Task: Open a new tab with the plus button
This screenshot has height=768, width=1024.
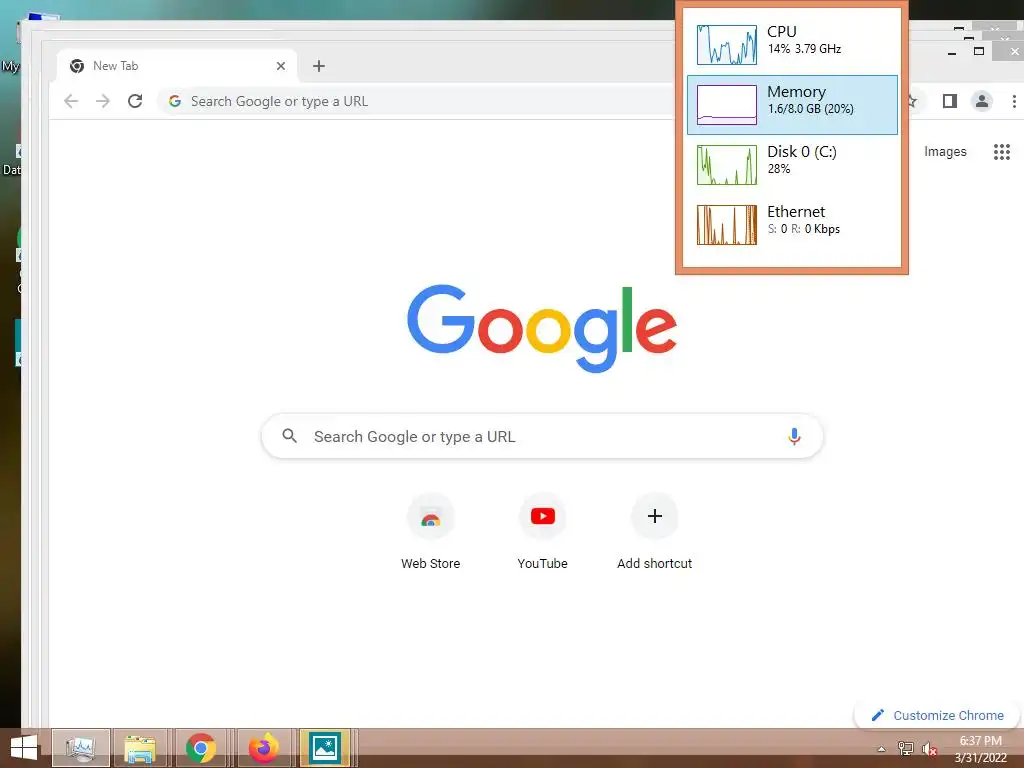Action: pyautogui.click(x=319, y=66)
